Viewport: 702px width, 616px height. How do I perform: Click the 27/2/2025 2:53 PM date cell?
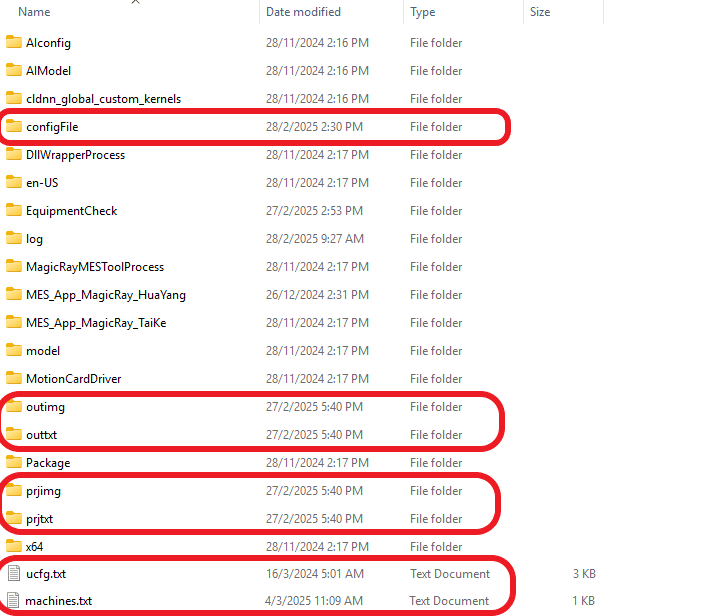point(314,210)
